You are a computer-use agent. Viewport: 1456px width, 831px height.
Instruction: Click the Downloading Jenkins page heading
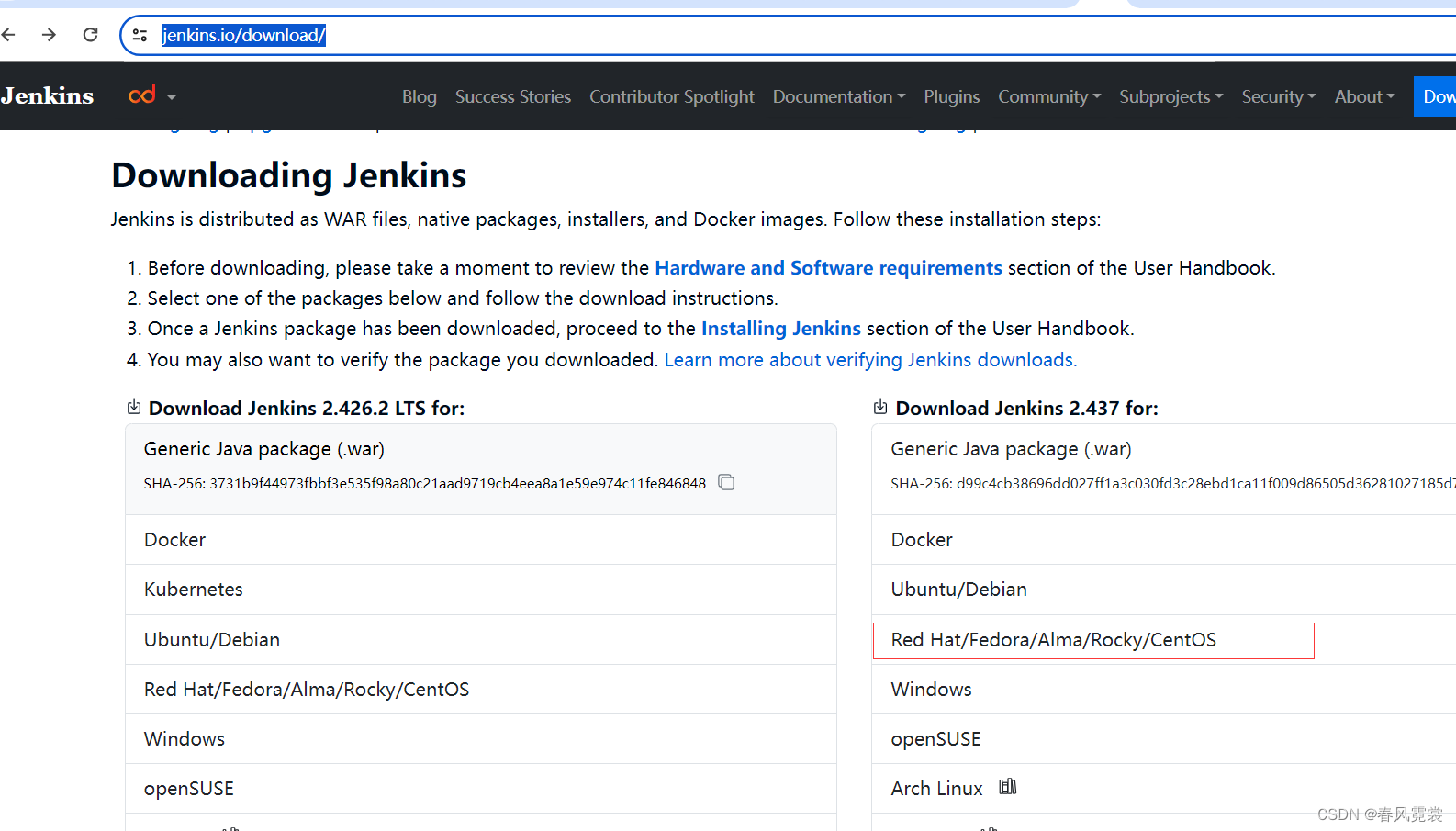click(289, 175)
